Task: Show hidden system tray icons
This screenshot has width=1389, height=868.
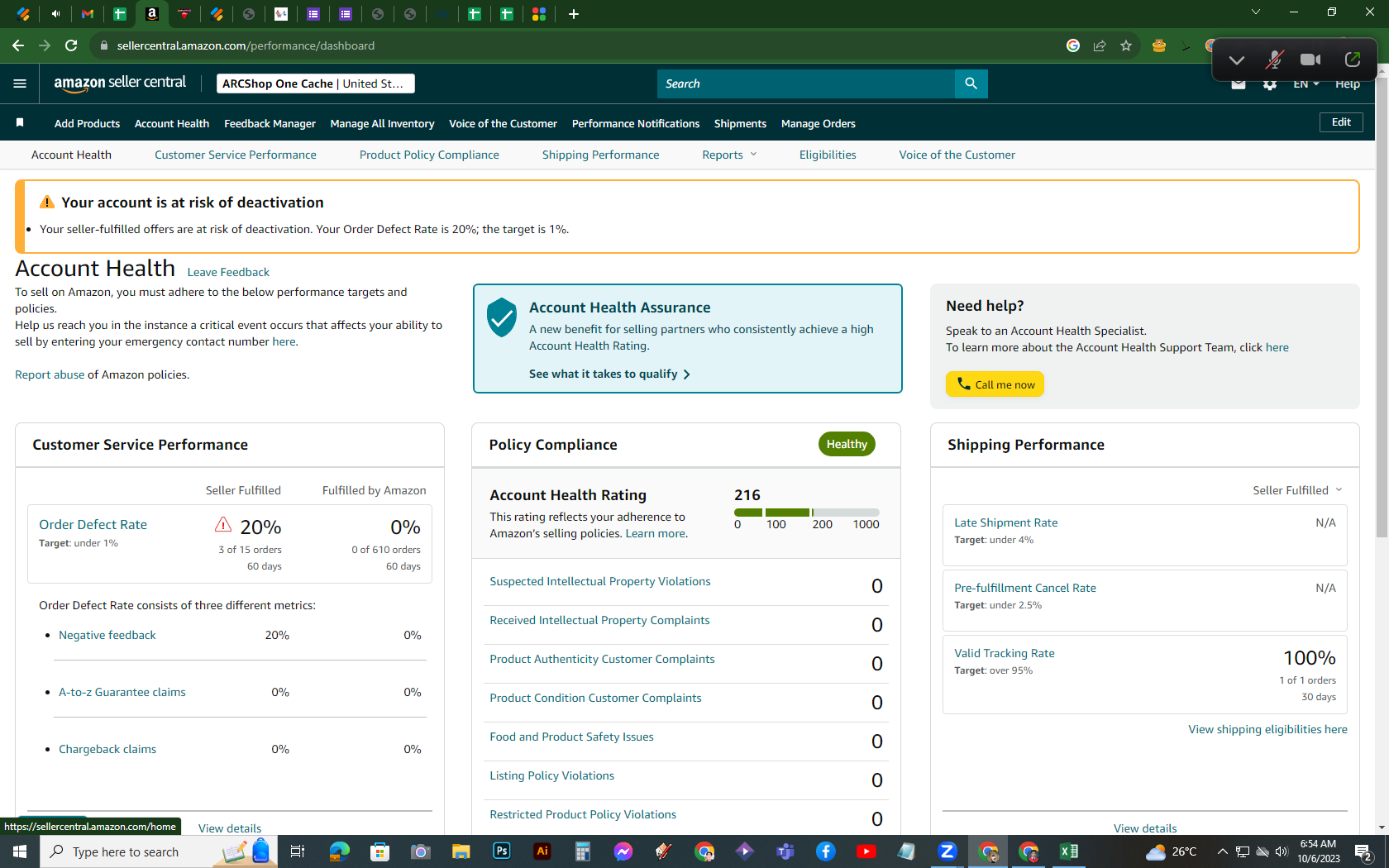Action: click(1222, 851)
